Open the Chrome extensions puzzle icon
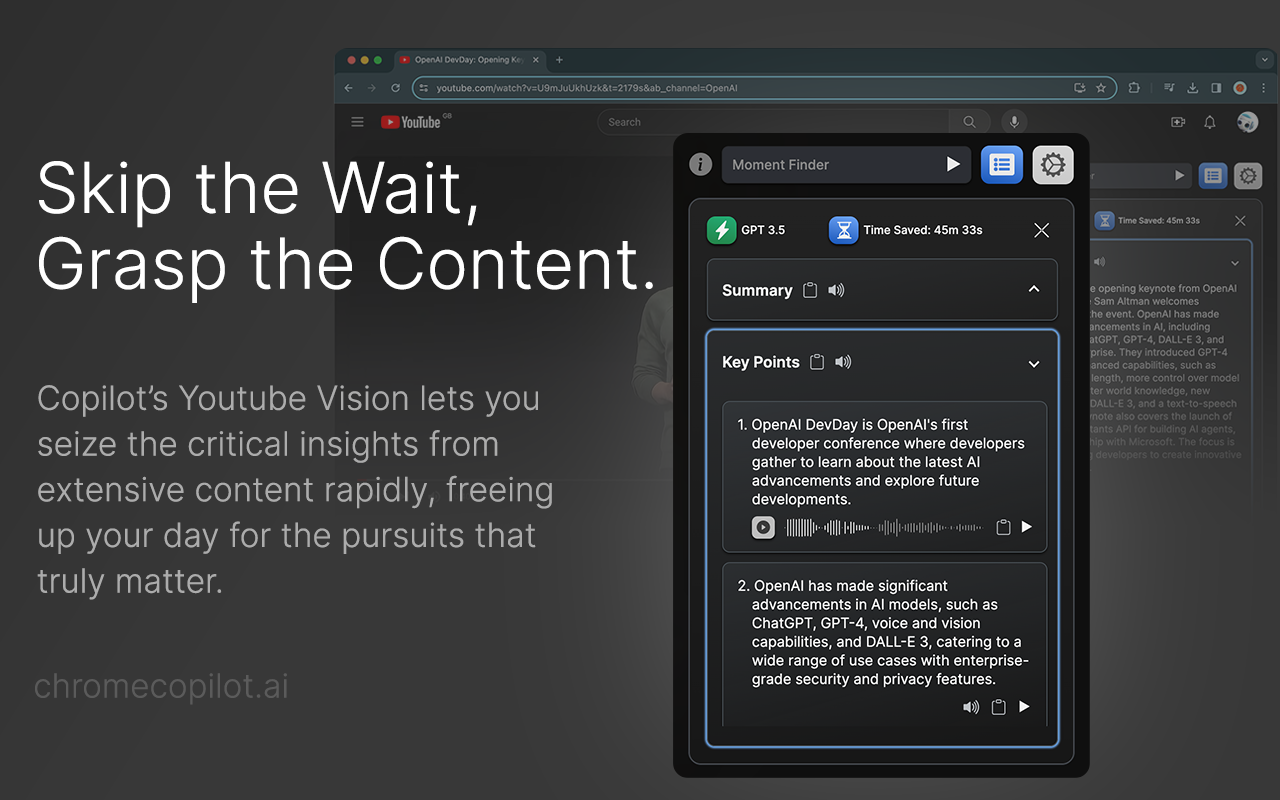Image resolution: width=1280 pixels, height=800 pixels. coord(1133,88)
